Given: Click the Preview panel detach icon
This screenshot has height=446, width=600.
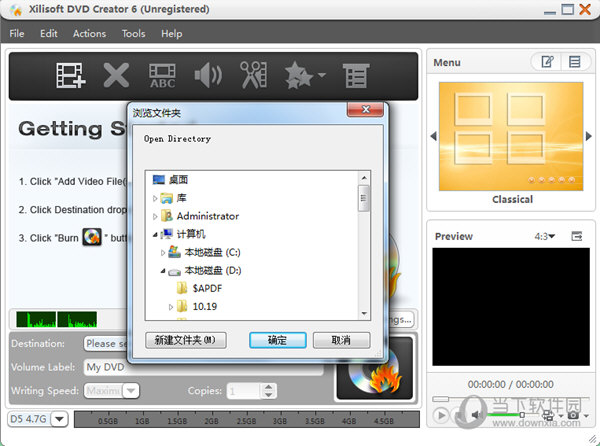Looking at the screenshot, I should click(x=577, y=236).
